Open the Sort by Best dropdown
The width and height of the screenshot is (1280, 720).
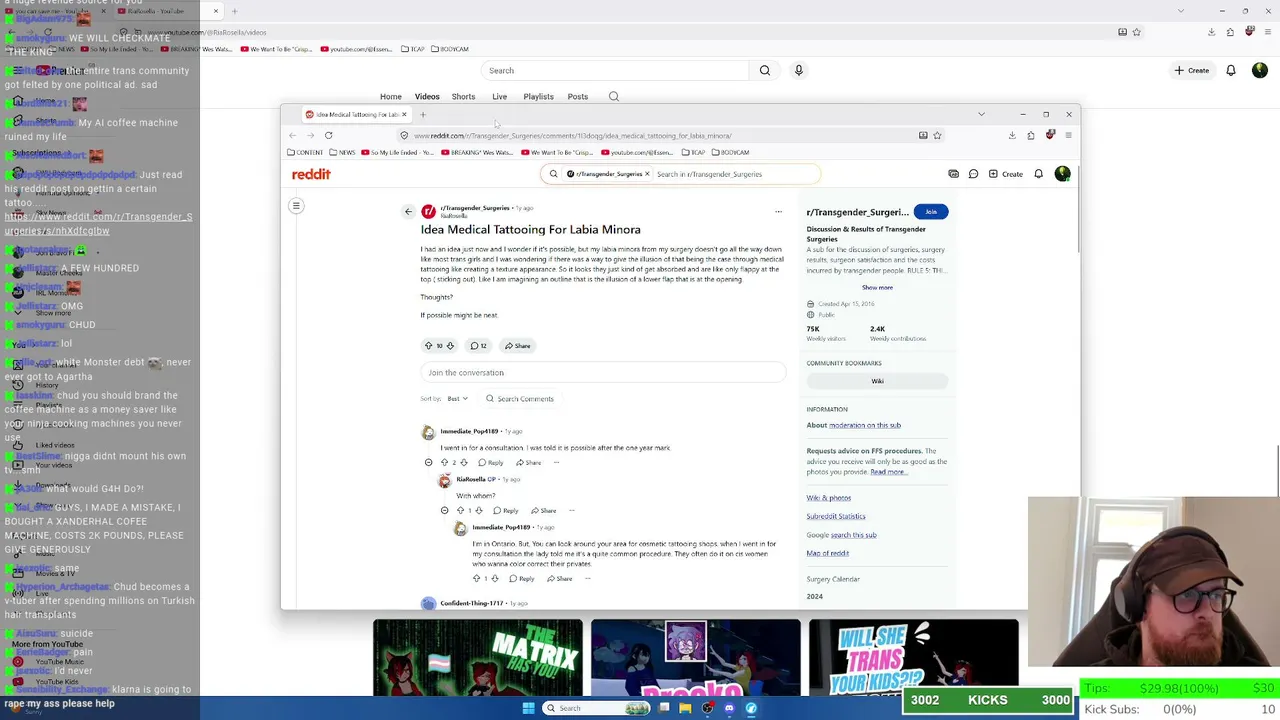[457, 399]
